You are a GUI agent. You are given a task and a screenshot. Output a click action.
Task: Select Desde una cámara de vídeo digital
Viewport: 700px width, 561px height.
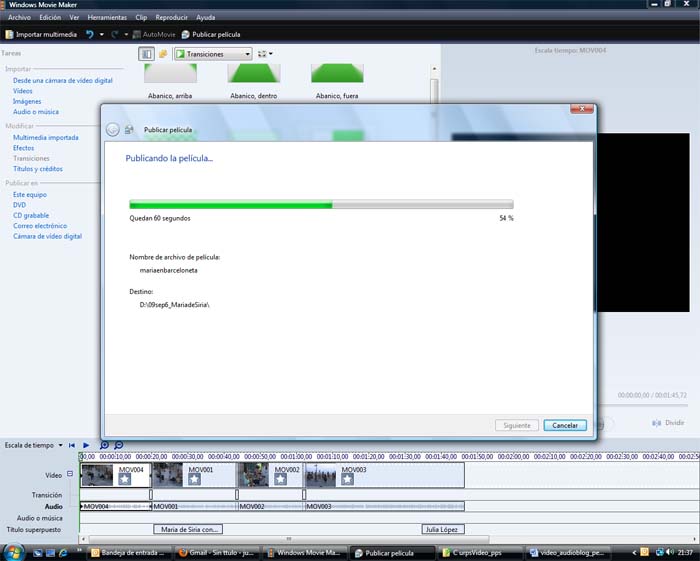tap(62, 80)
